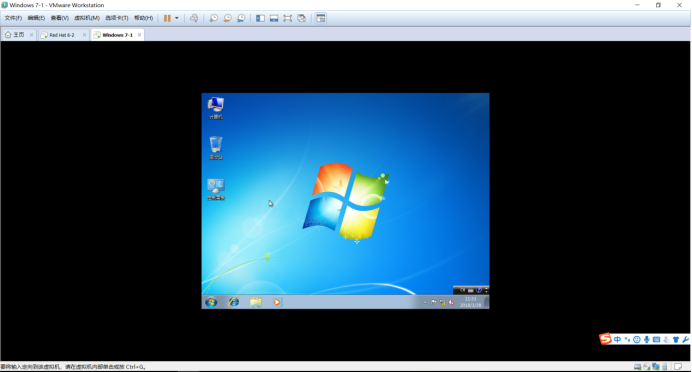This screenshot has width=692, height=372.
Task: Open the 查看(V) menu
Action: pyautogui.click(x=60, y=18)
